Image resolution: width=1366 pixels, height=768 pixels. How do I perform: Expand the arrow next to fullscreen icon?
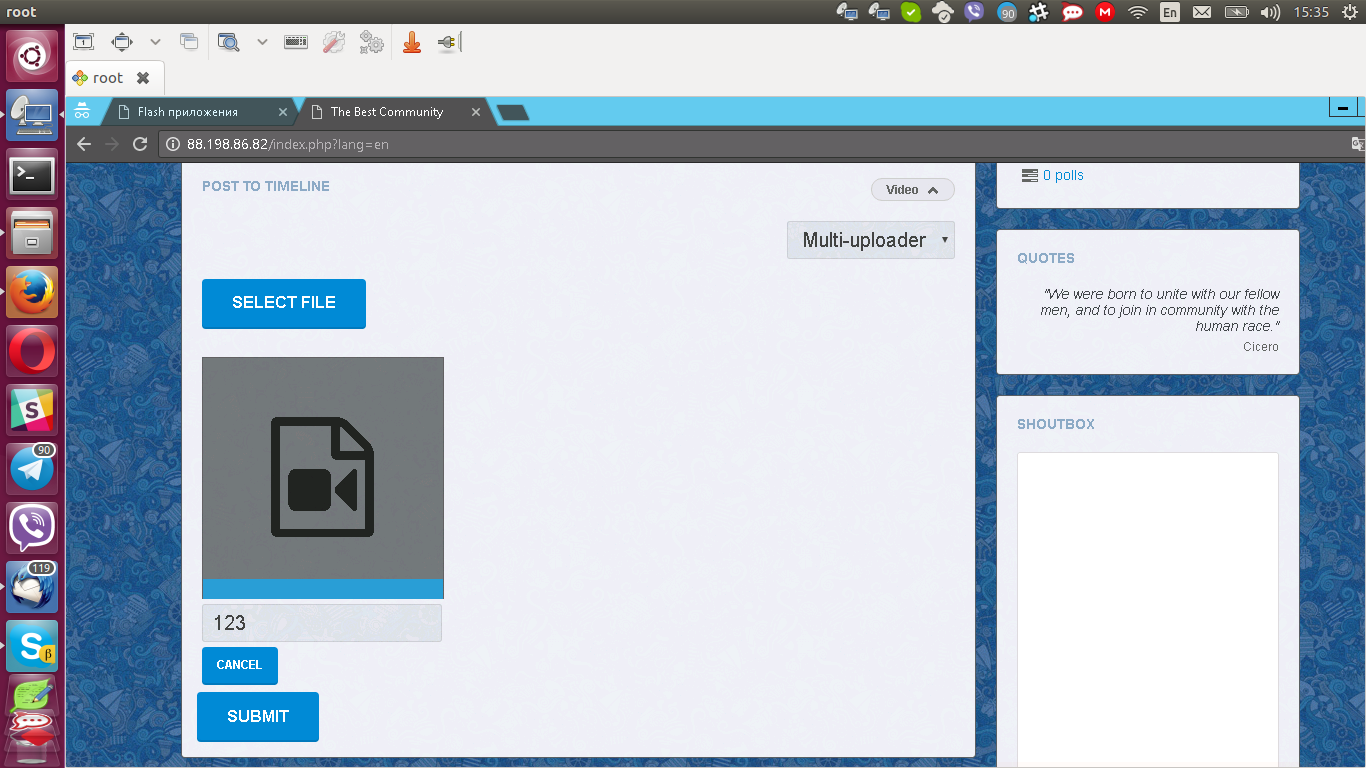(x=155, y=42)
